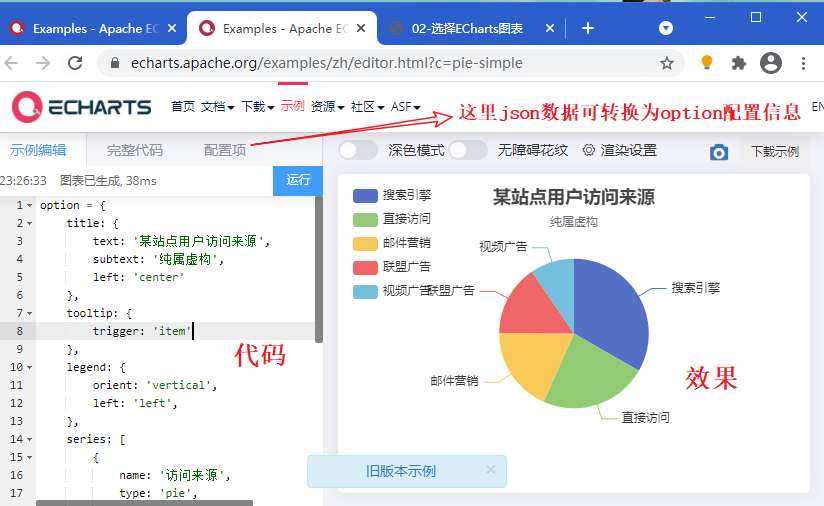Open the extensions puzzle icon
824x506 pixels.
(x=739, y=64)
